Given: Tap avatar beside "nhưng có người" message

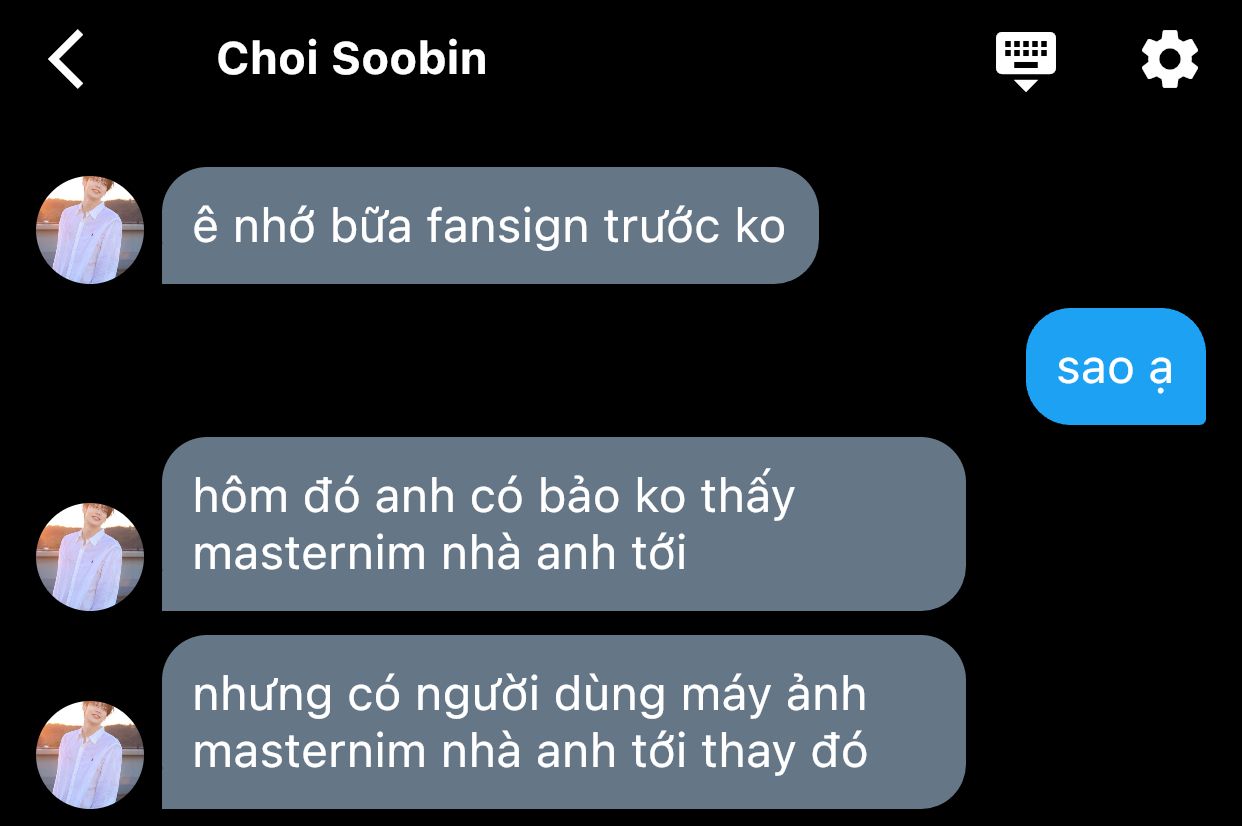Looking at the screenshot, I should click(x=90, y=755).
